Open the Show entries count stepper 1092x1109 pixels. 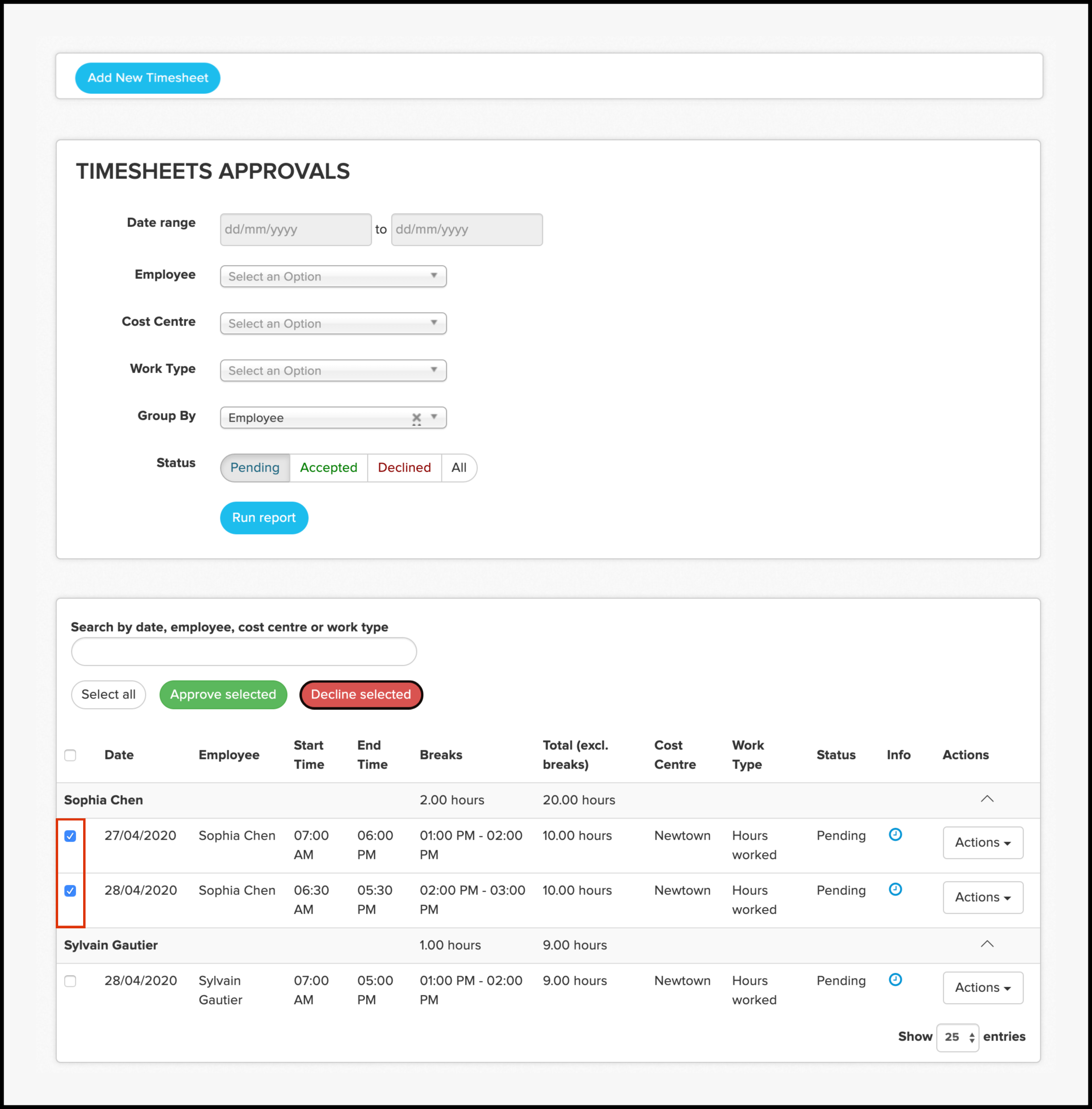[x=957, y=1037]
